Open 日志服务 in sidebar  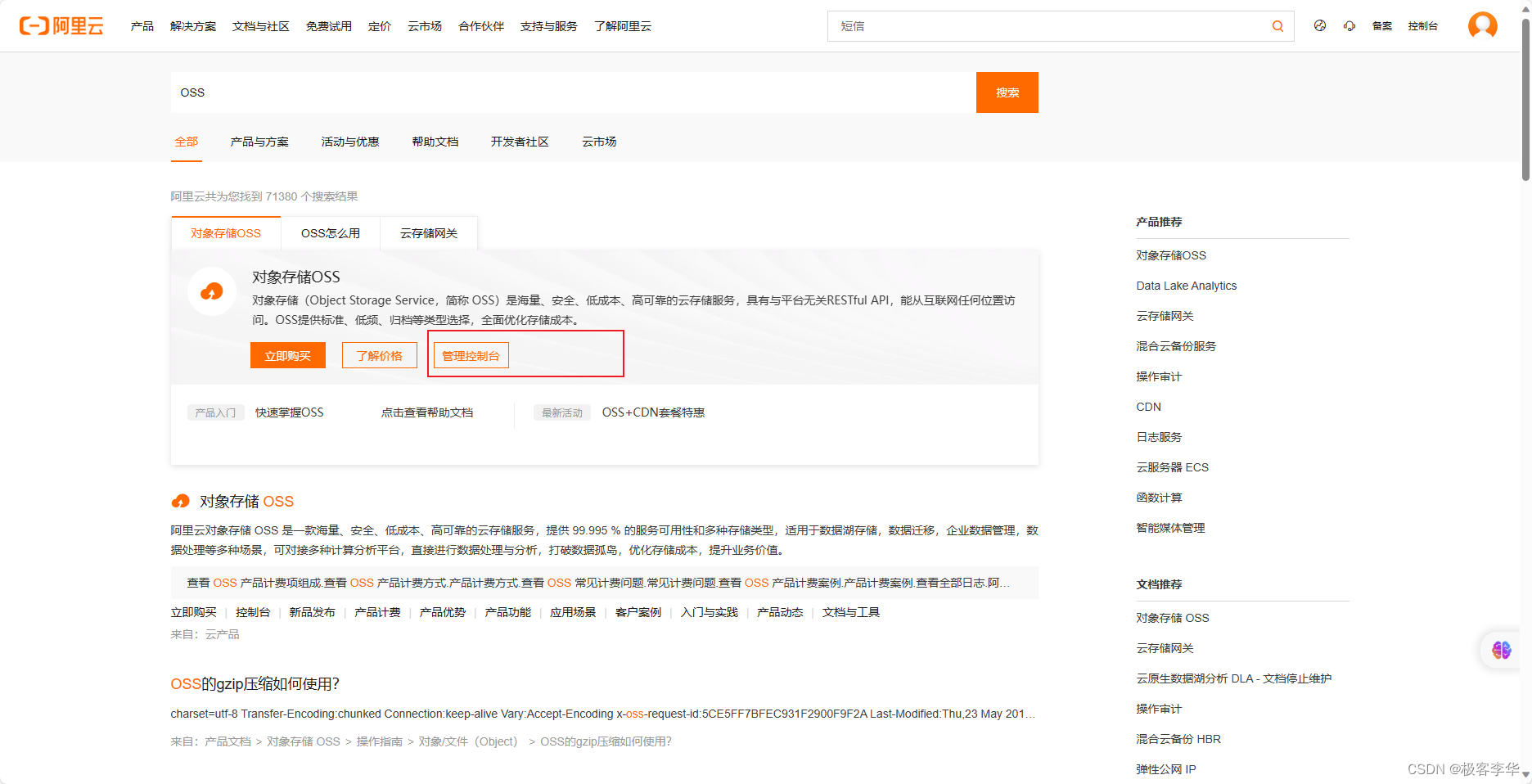click(x=1159, y=437)
